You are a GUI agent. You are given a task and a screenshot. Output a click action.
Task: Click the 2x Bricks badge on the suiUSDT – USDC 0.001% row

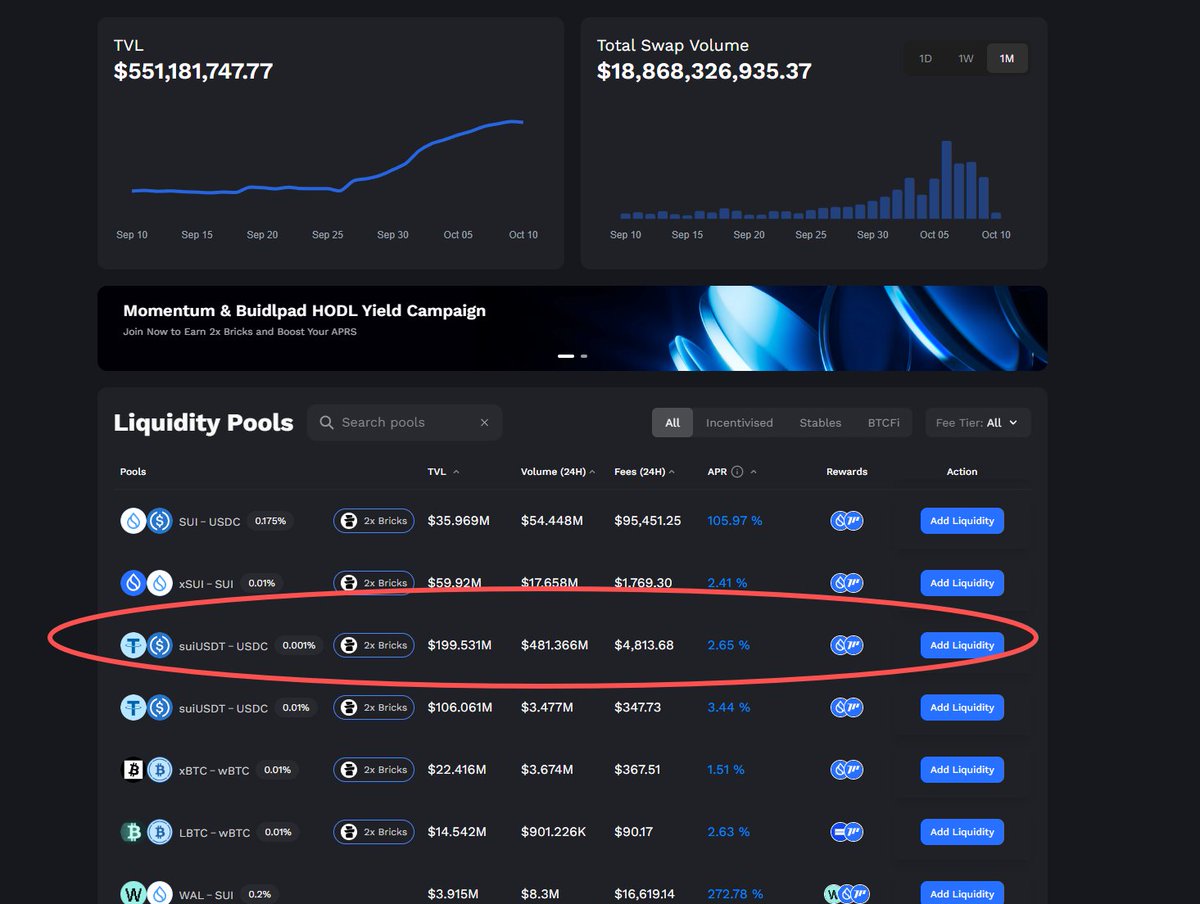[374, 645]
